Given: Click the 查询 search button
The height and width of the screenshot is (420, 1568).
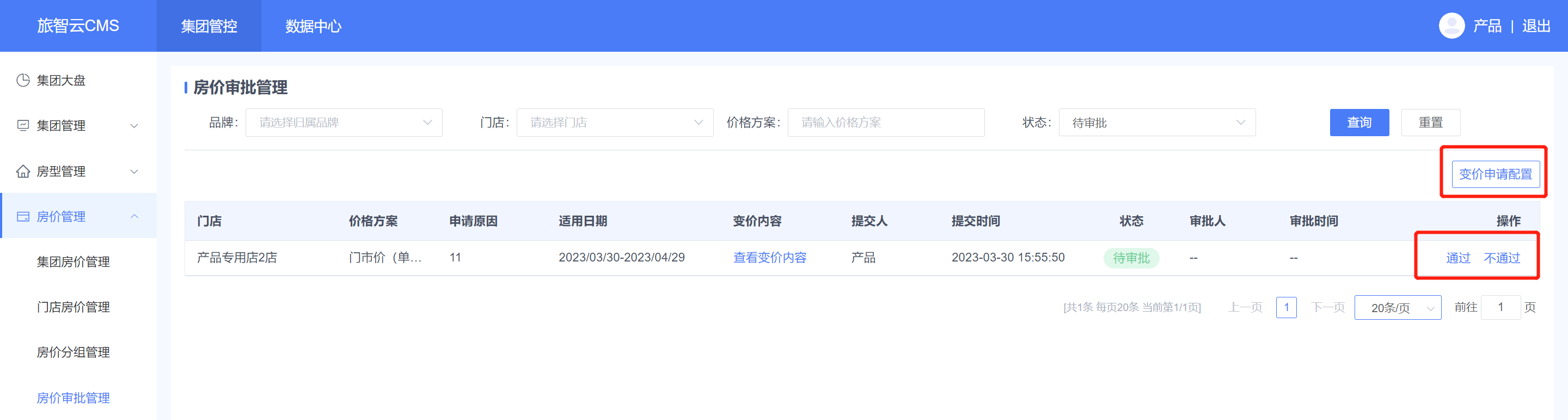Looking at the screenshot, I should 1359,123.
